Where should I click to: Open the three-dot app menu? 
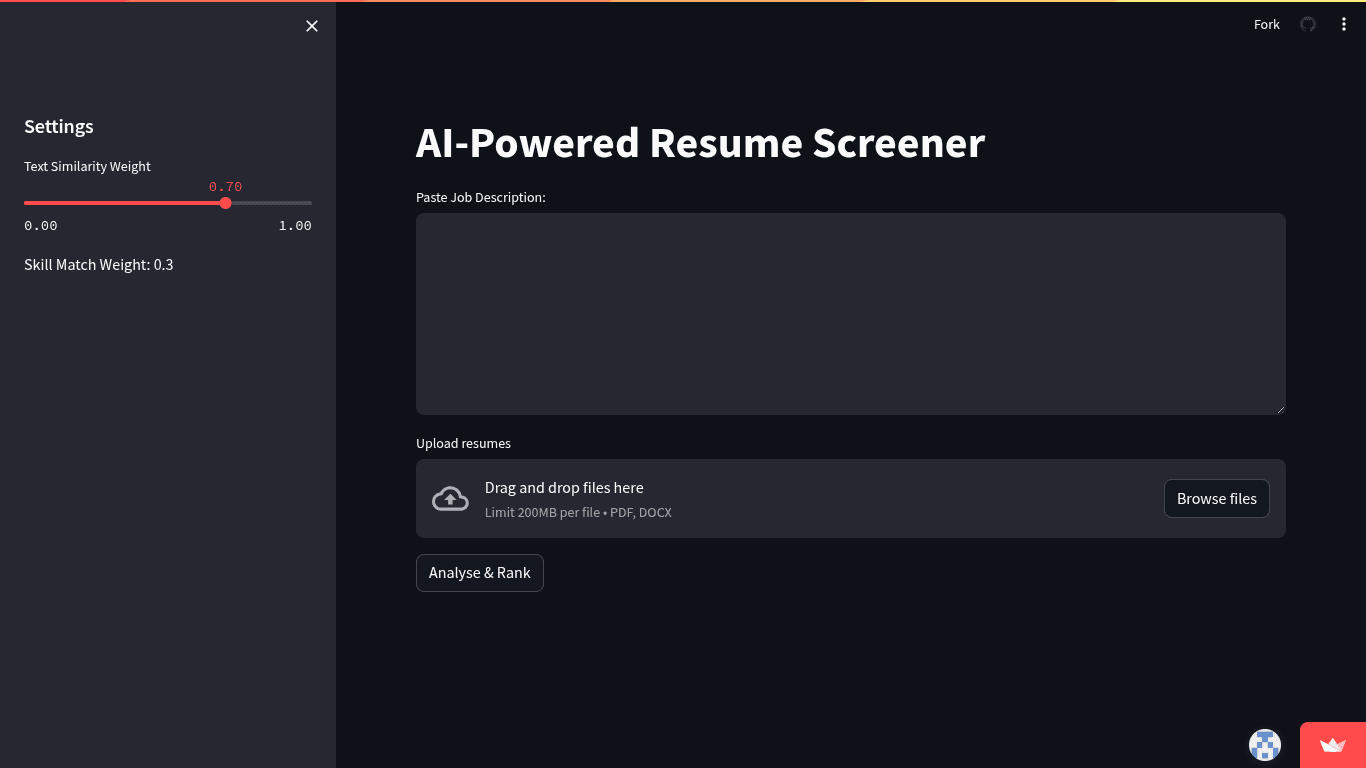[x=1344, y=24]
